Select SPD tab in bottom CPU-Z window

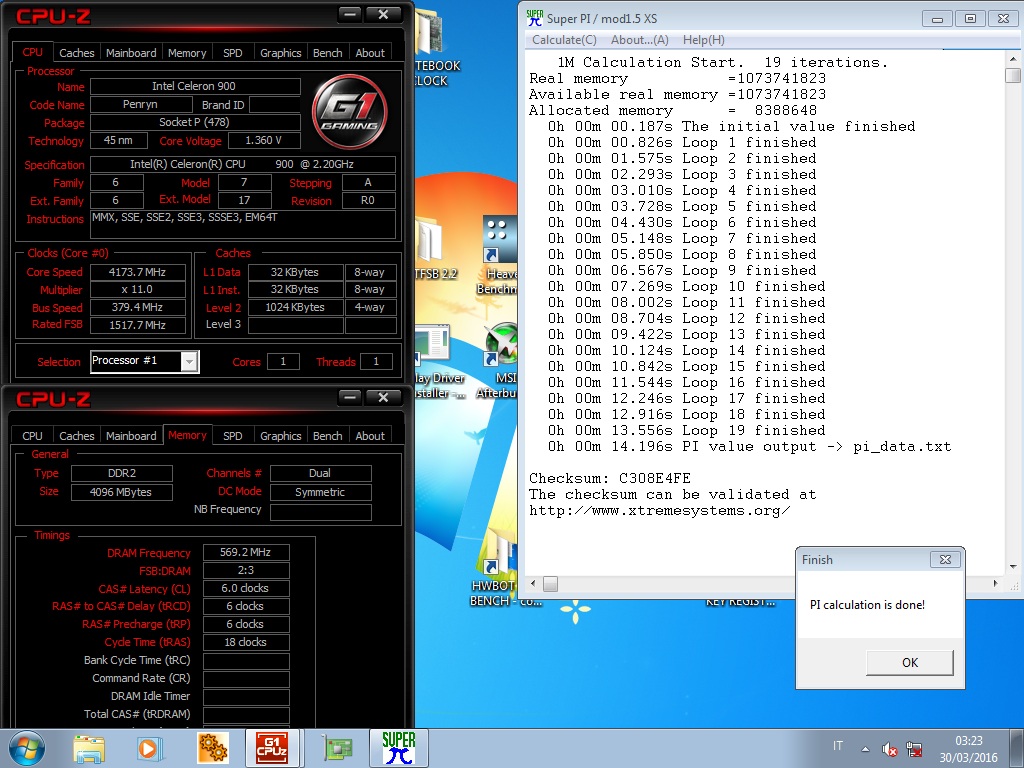click(x=232, y=436)
